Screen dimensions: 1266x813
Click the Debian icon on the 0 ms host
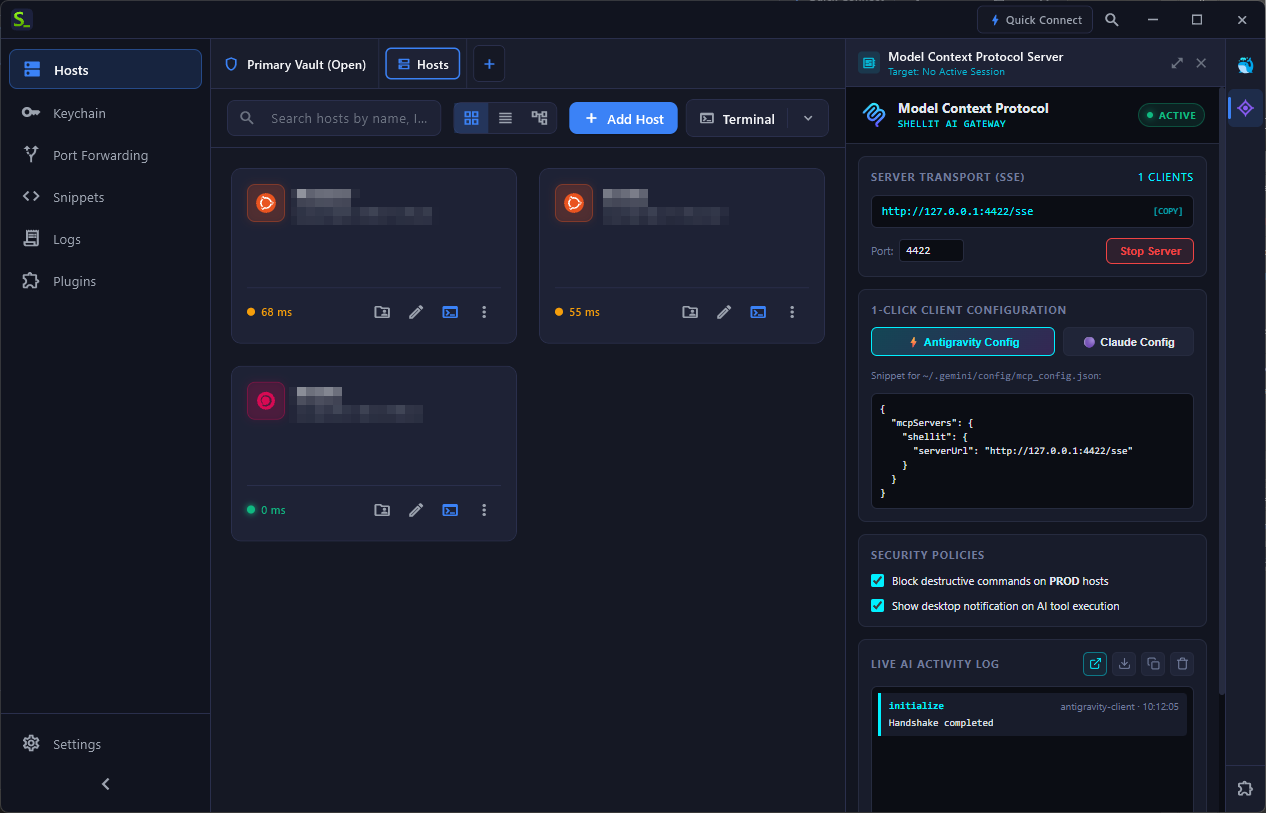pyautogui.click(x=266, y=401)
